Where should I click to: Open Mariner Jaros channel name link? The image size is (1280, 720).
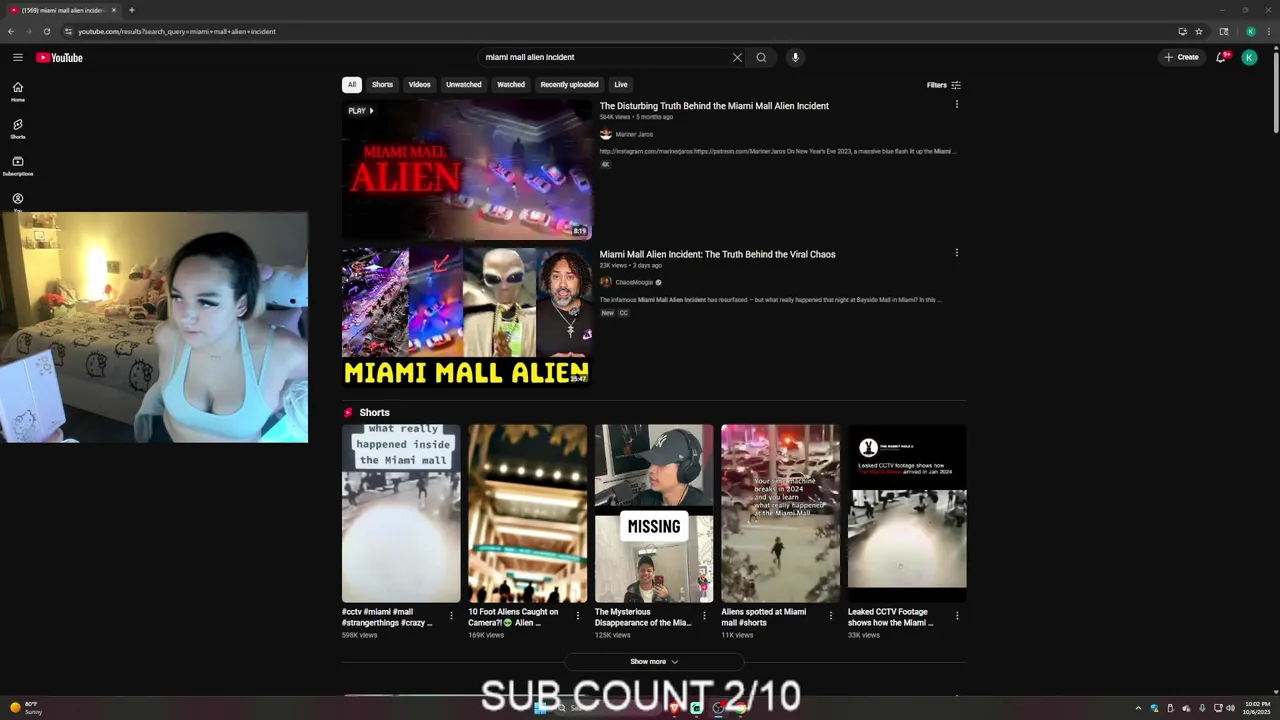point(634,134)
